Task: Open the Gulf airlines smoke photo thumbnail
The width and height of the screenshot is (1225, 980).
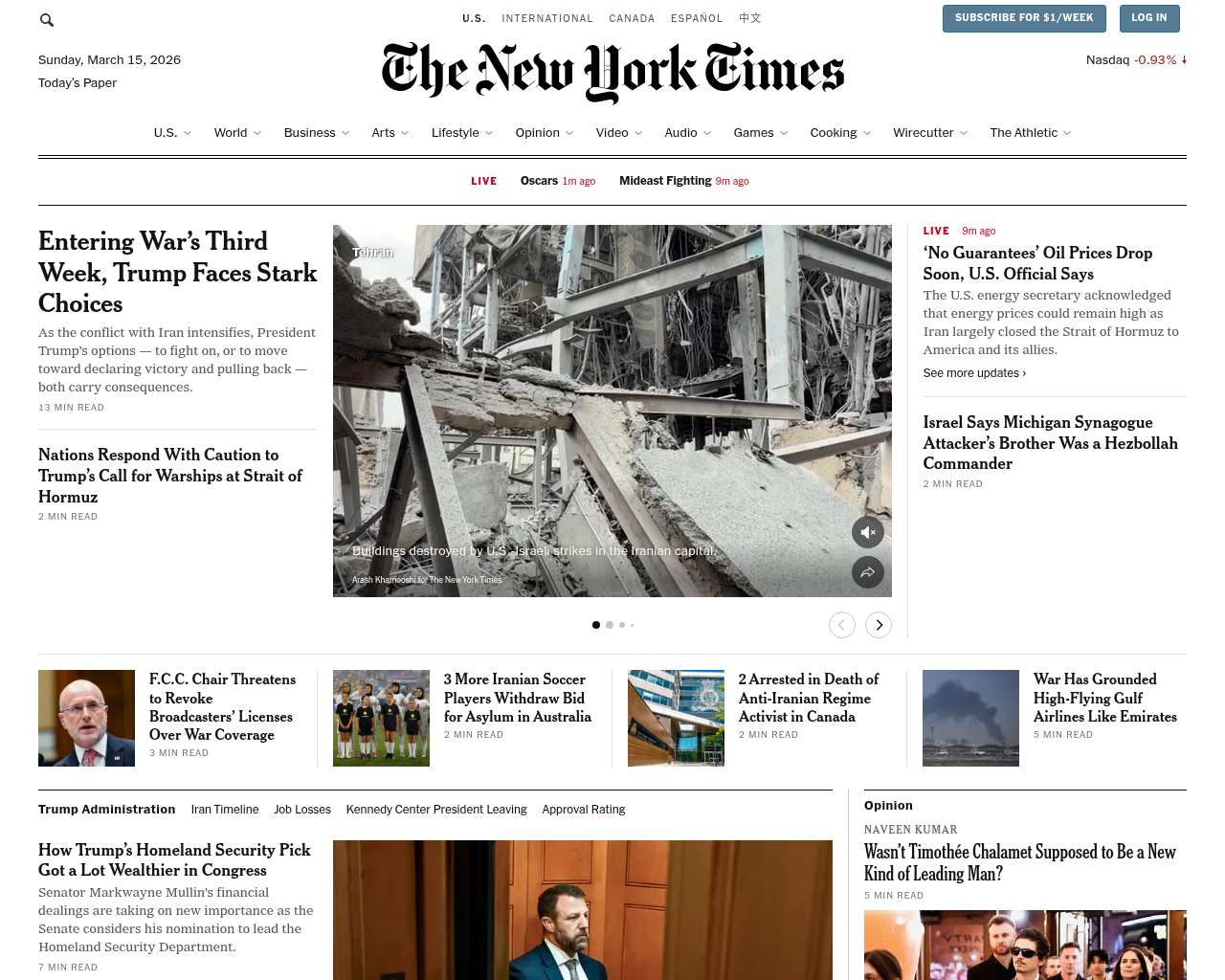Action: pos(970,718)
